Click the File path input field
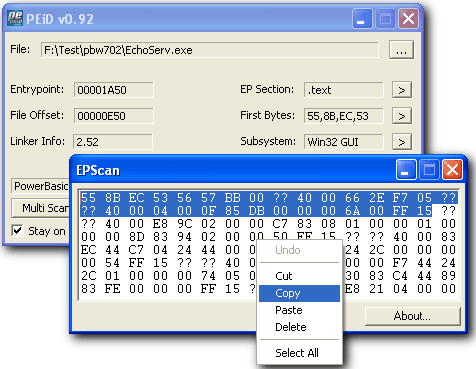This screenshot has height=369, width=476. point(210,50)
